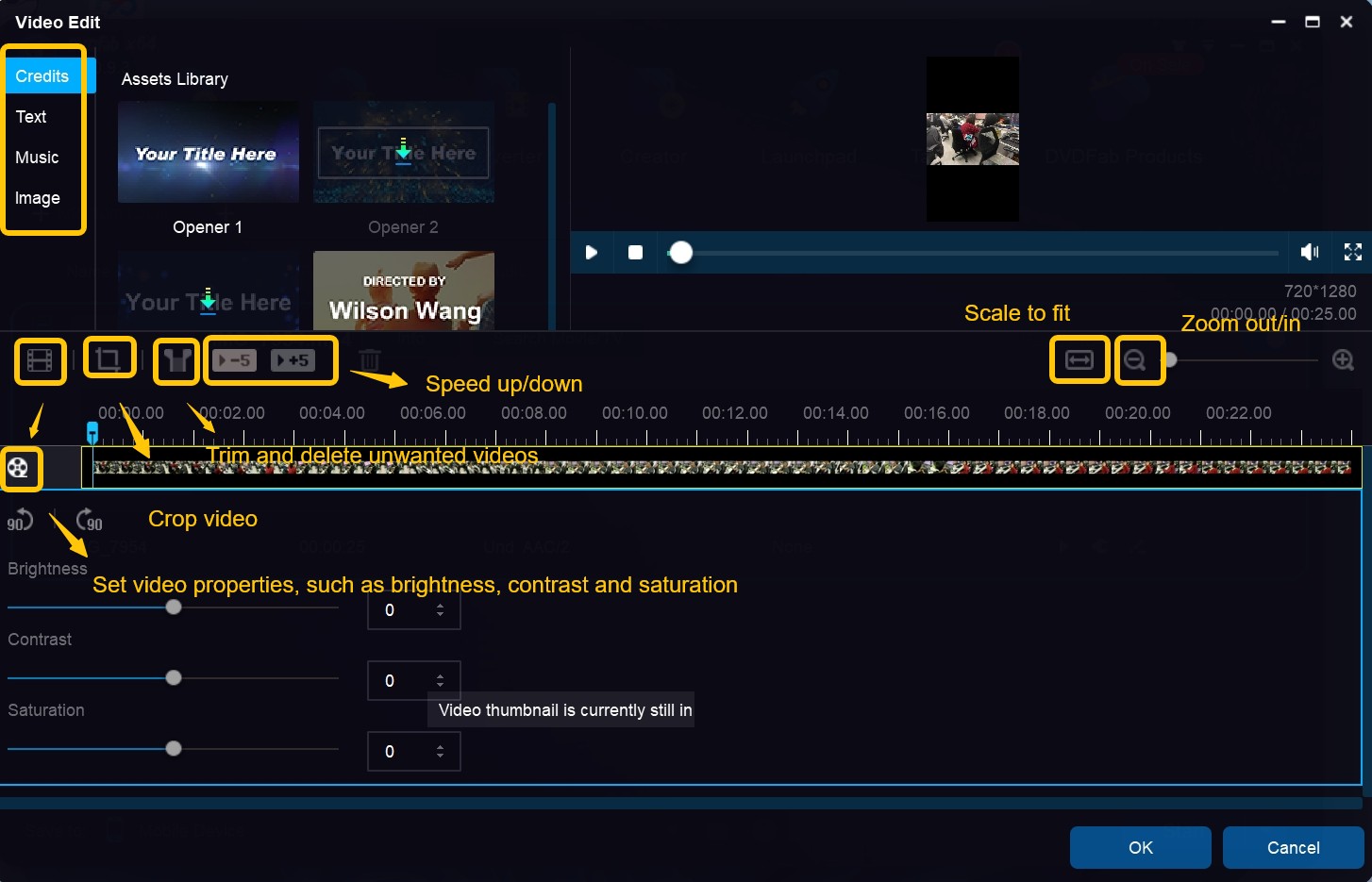Click the Trim split tool icon
This screenshot has width=1372, height=882.
pos(176,360)
